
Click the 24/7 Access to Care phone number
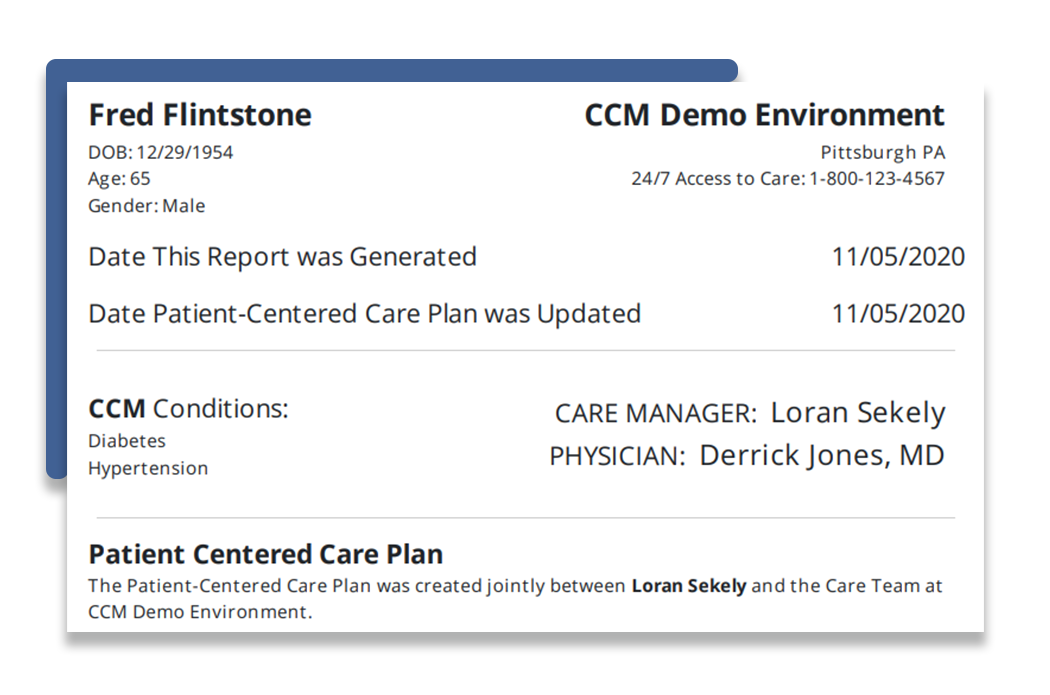[x=877, y=179]
